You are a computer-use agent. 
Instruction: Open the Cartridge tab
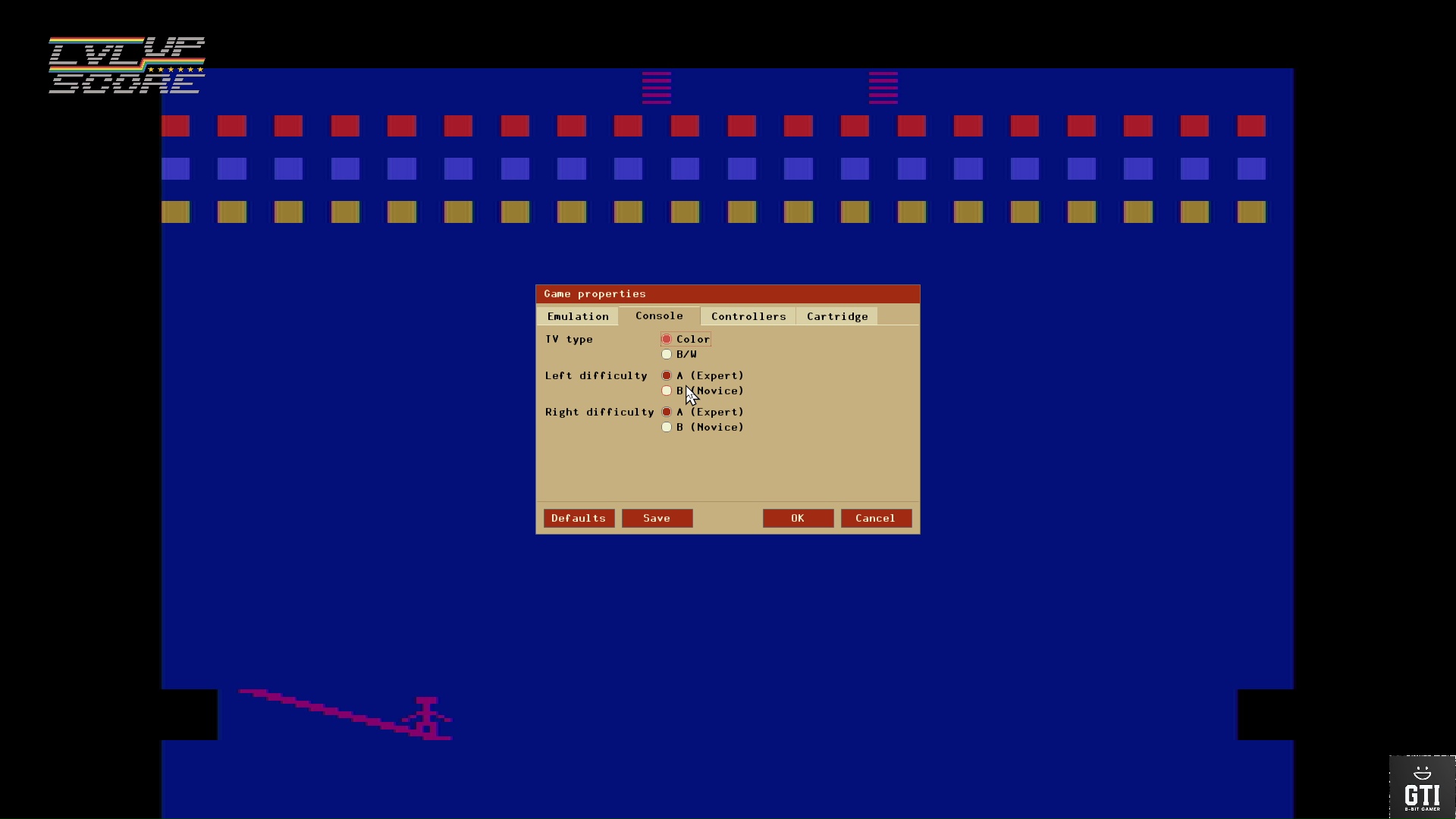click(x=837, y=316)
